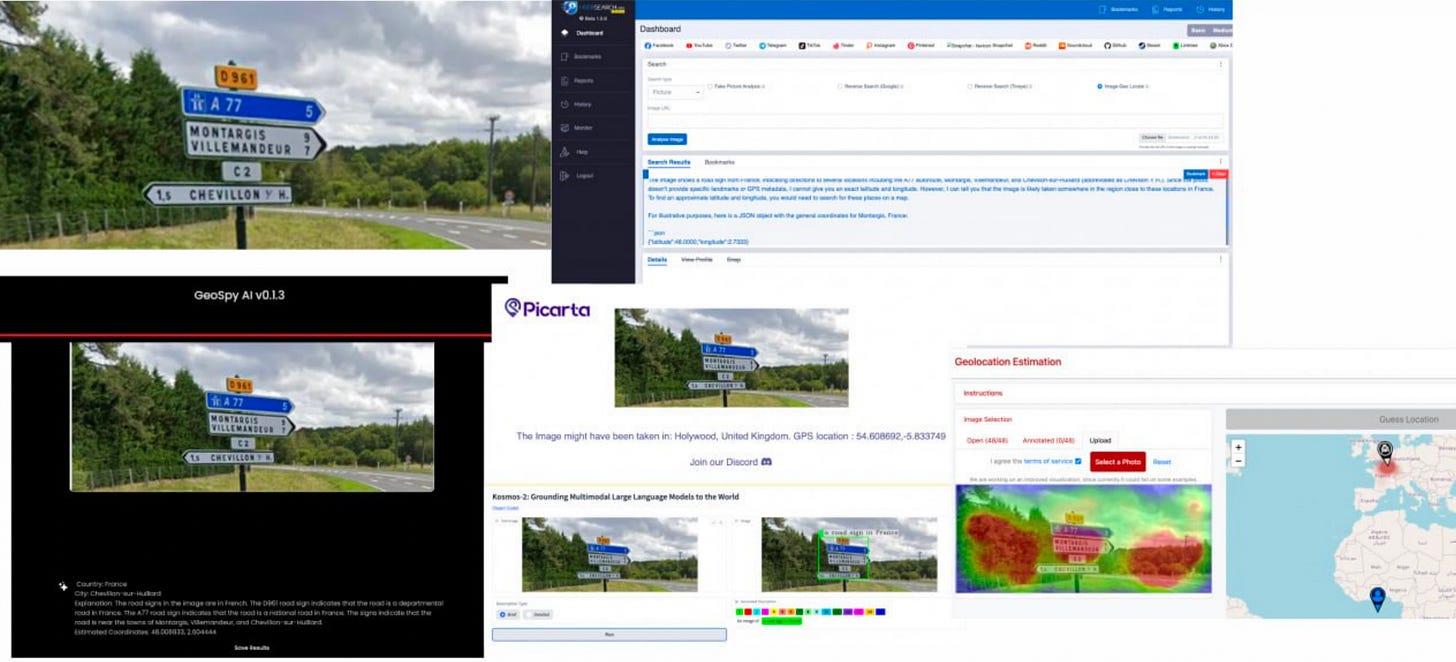Screen dimensions: 1456x662
Task: Select Reverse Search (Tineye) radio option
Action: 970,86
